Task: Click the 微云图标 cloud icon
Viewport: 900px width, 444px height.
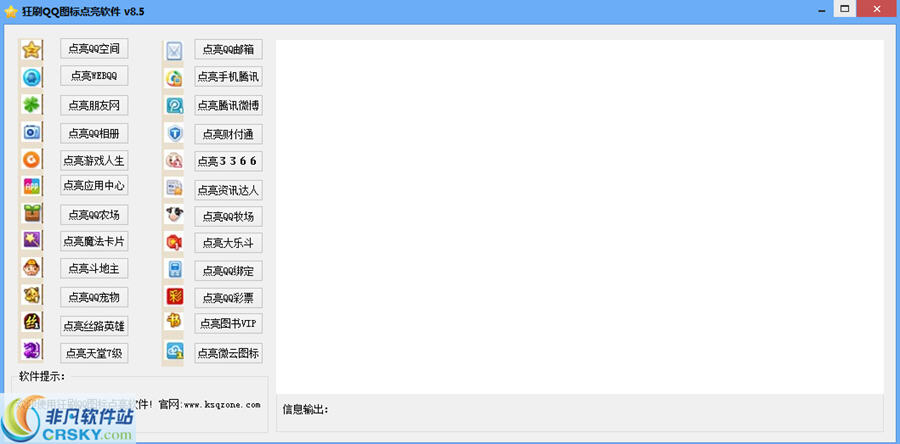Action: (x=174, y=350)
